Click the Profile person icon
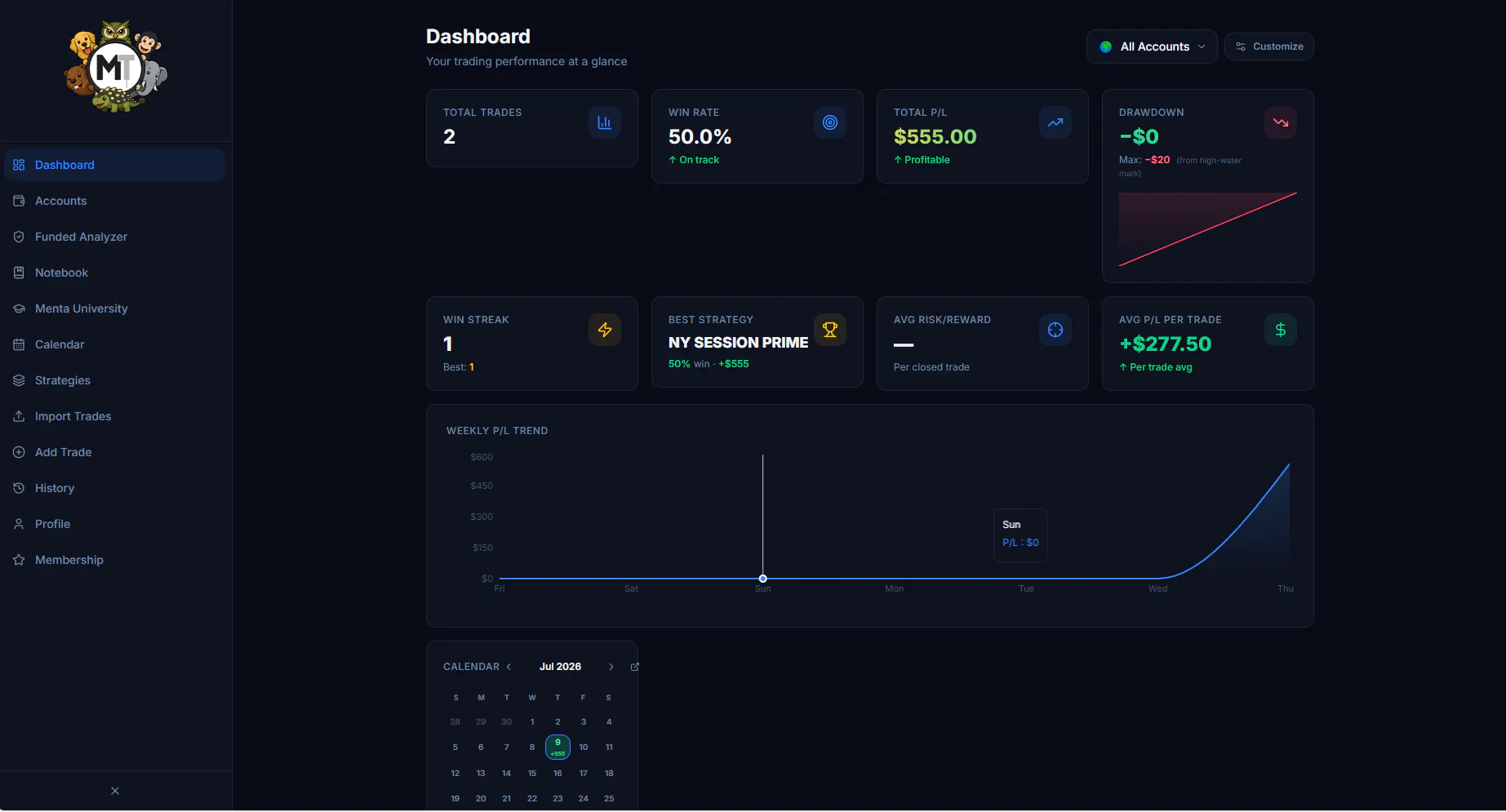 click(x=19, y=524)
